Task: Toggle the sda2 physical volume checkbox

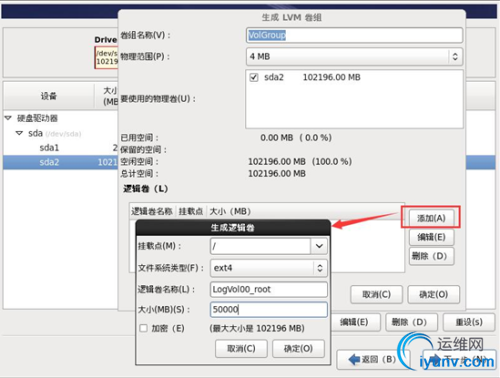Action: (254, 78)
